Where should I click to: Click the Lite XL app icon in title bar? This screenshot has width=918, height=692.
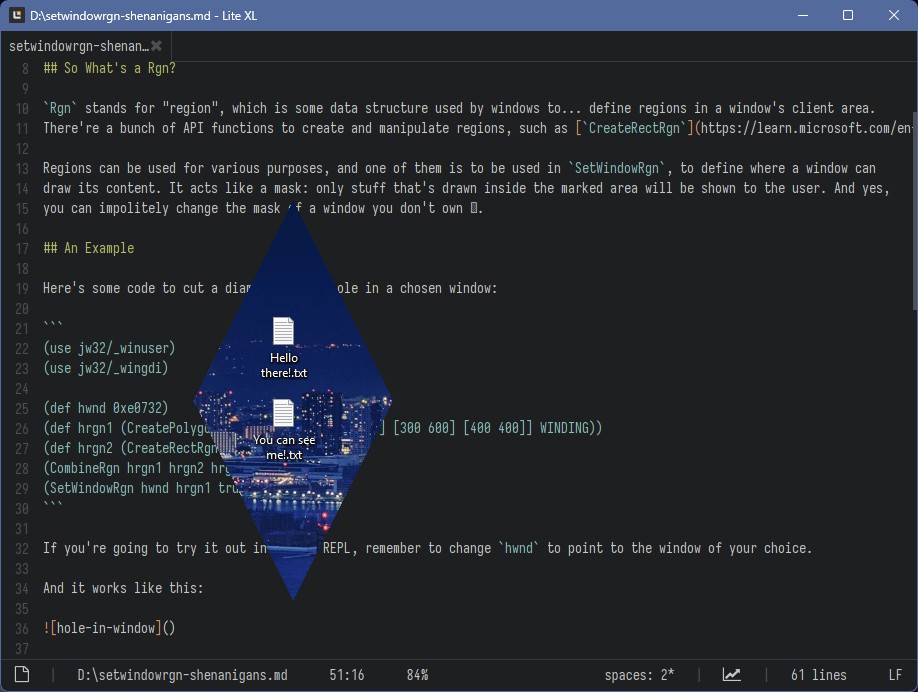pos(16,15)
